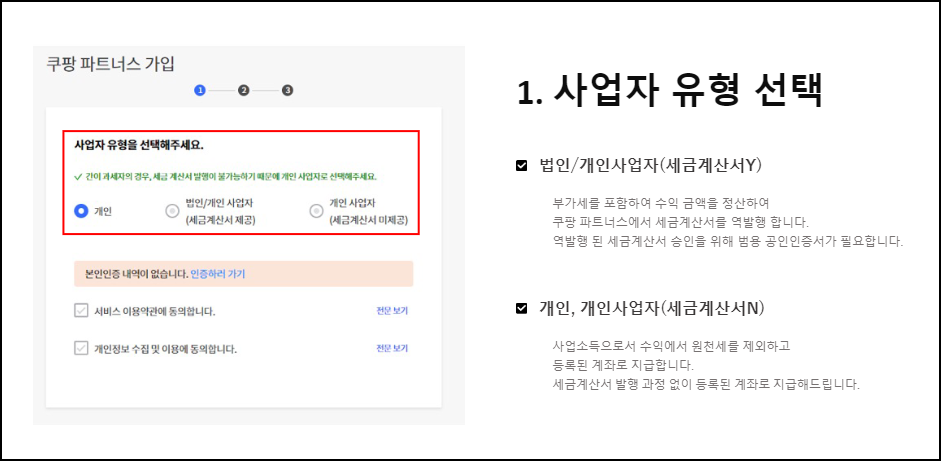Click line 범용 공인인증서가 필요합니다
941x461 pixels.
[728, 242]
